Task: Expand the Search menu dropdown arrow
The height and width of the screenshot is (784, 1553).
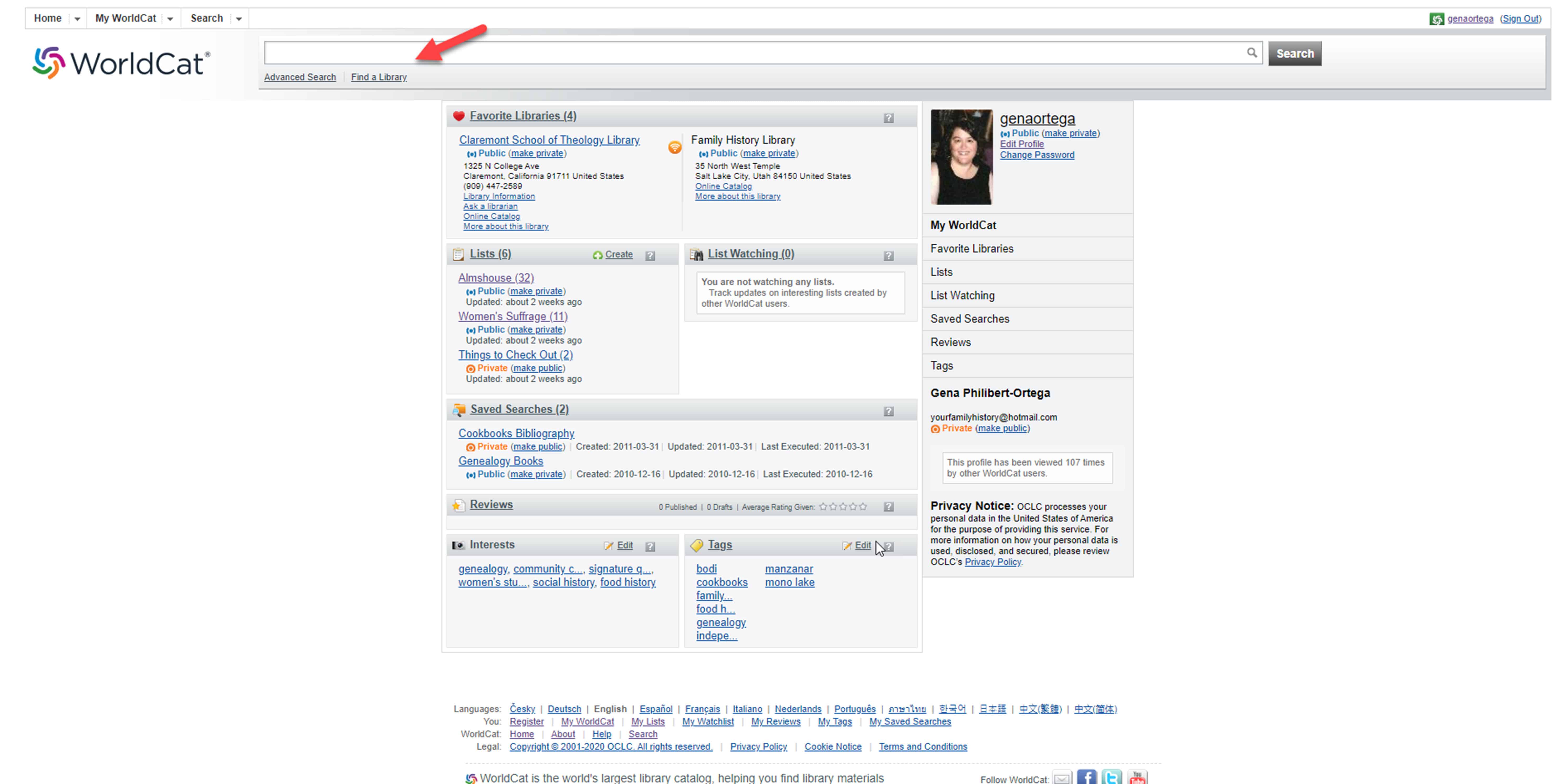Action: [x=239, y=19]
